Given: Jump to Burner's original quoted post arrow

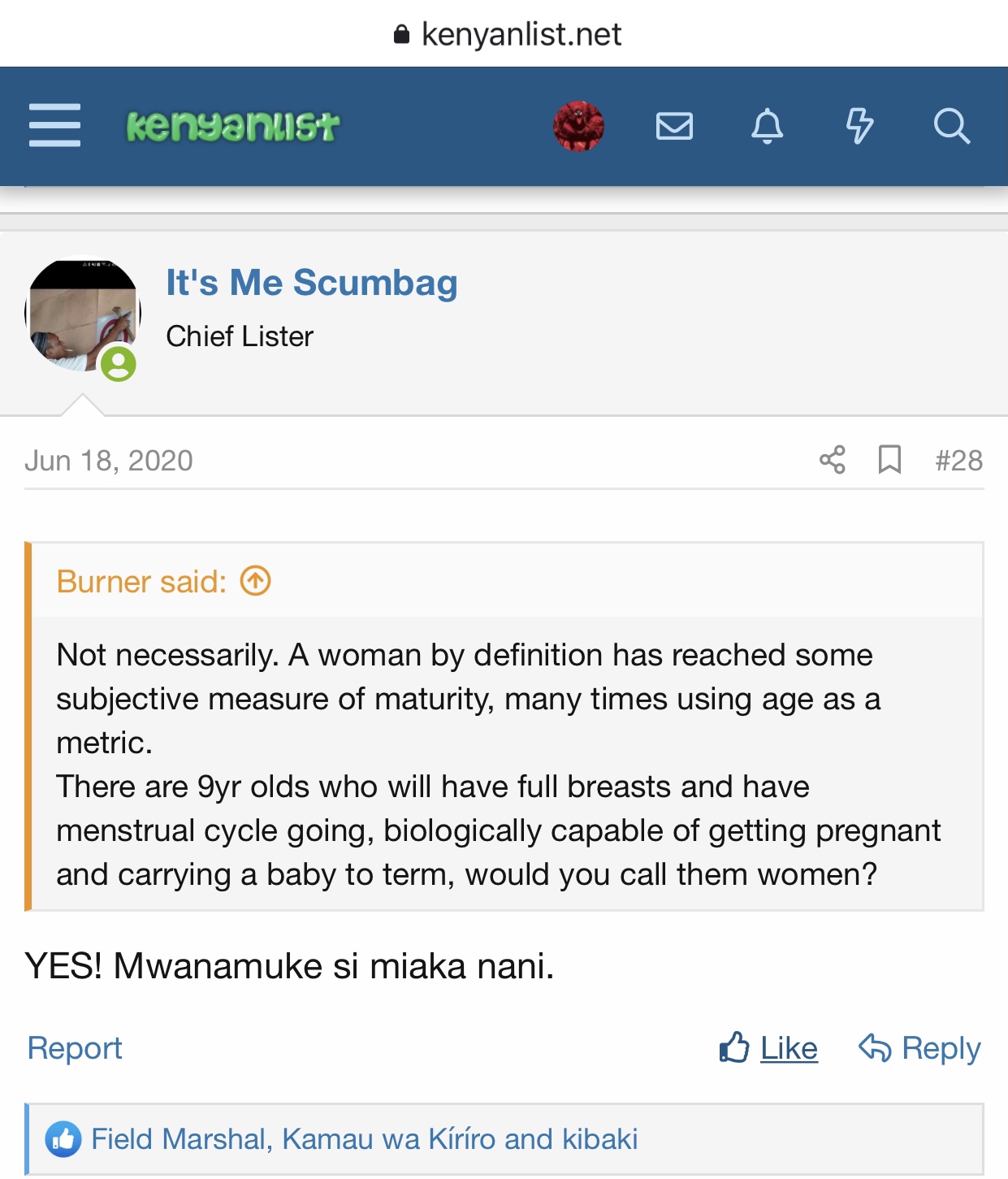Looking at the screenshot, I should click(256, 581).
